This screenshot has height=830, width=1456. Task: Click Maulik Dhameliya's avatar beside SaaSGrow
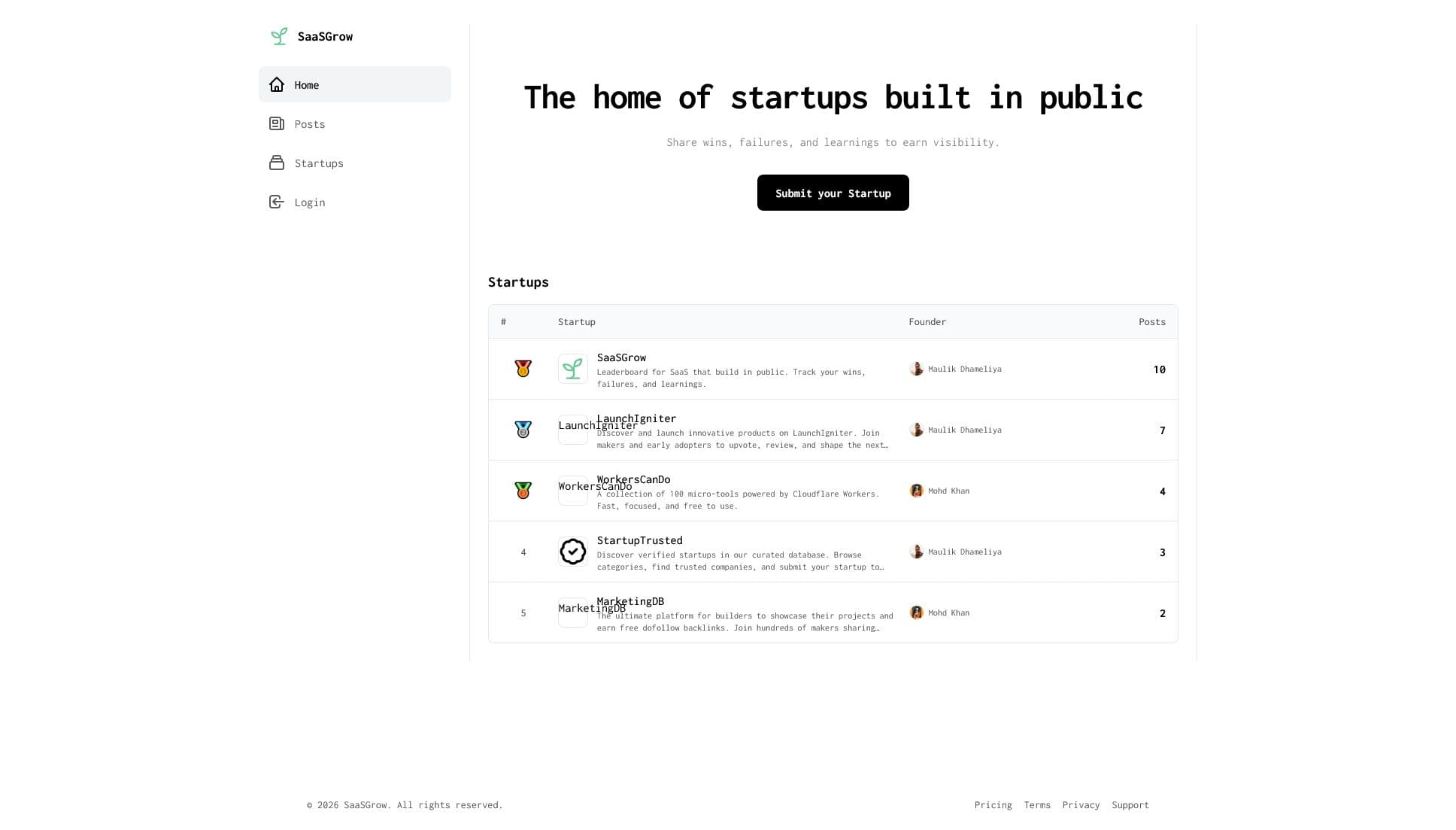pyautogui.click(x=917, y=369)
